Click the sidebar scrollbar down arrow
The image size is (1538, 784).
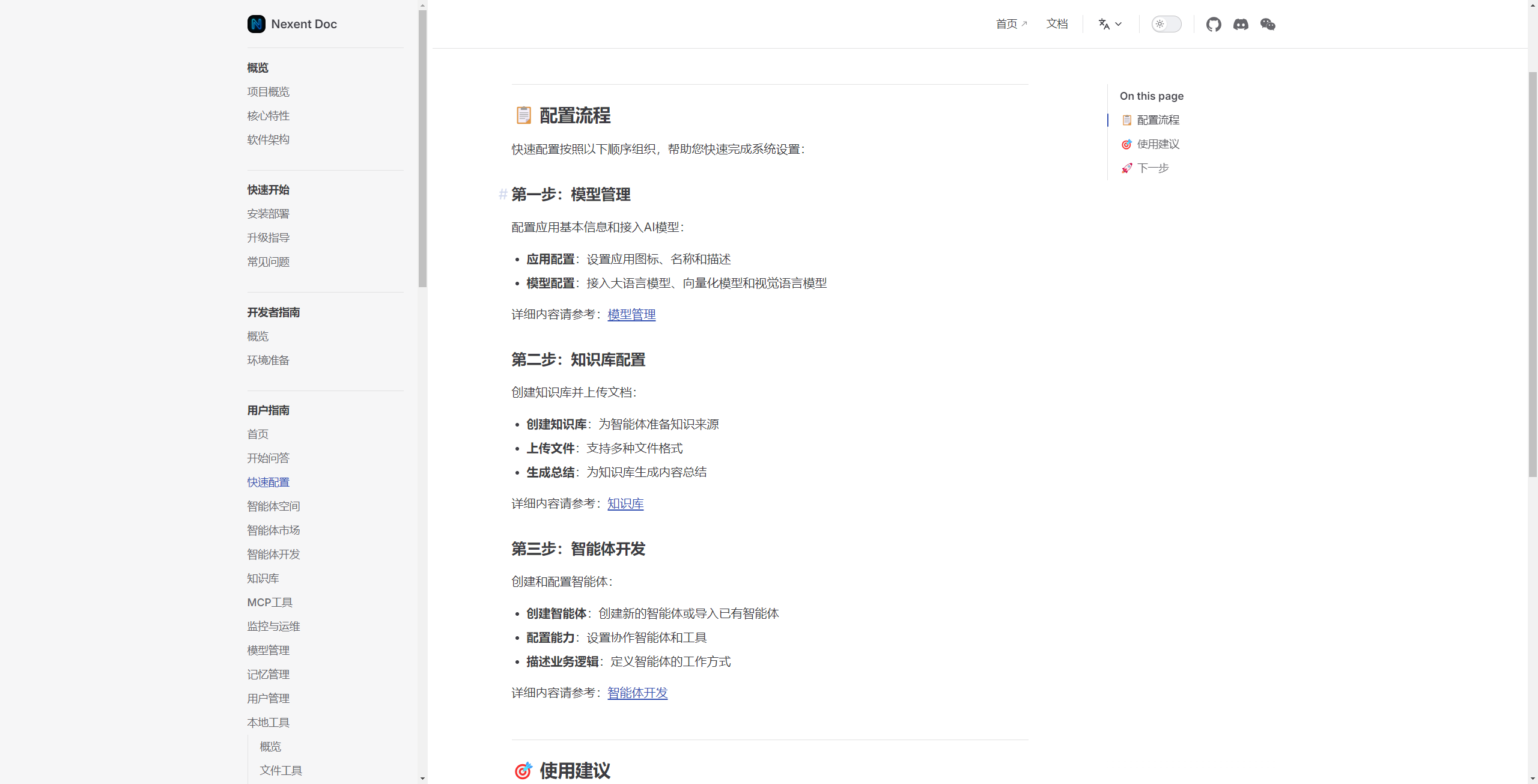click(423, 779)
